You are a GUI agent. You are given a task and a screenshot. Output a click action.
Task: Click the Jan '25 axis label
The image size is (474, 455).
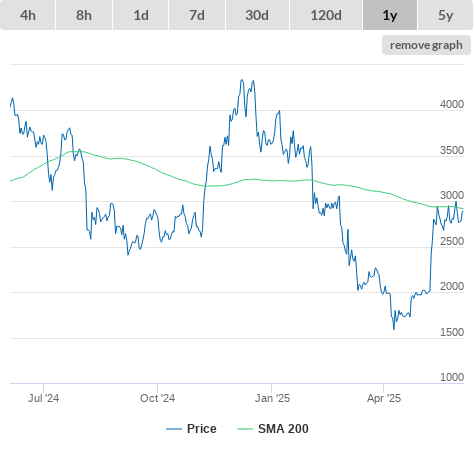click(272, 398)
